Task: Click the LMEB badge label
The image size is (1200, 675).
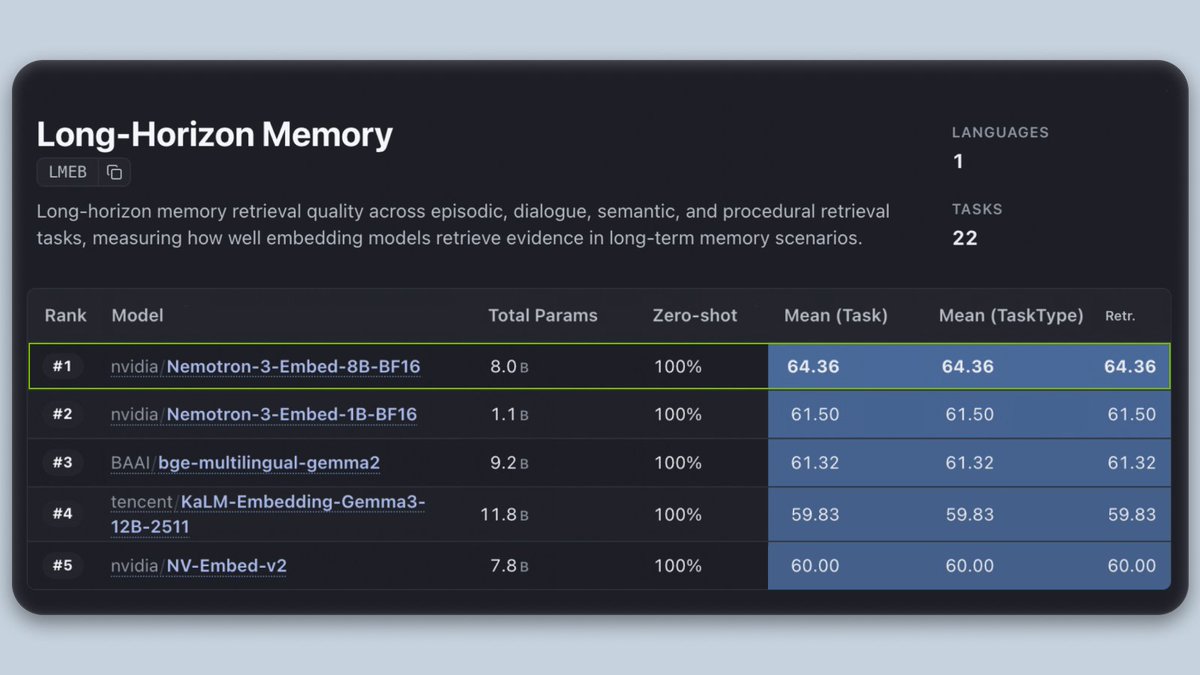Action: 68,172
